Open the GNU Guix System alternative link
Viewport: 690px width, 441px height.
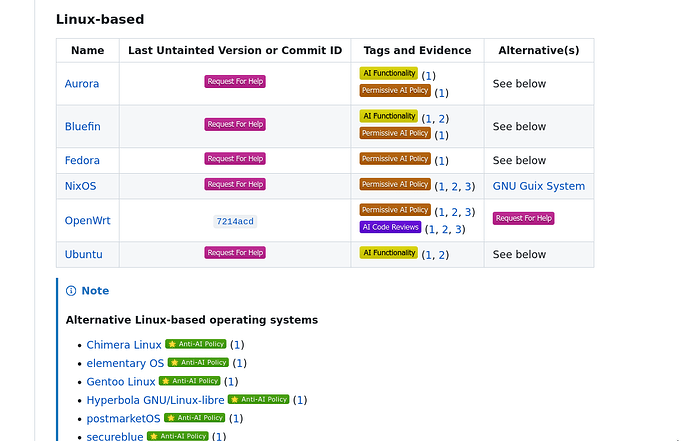click(539, 186)
